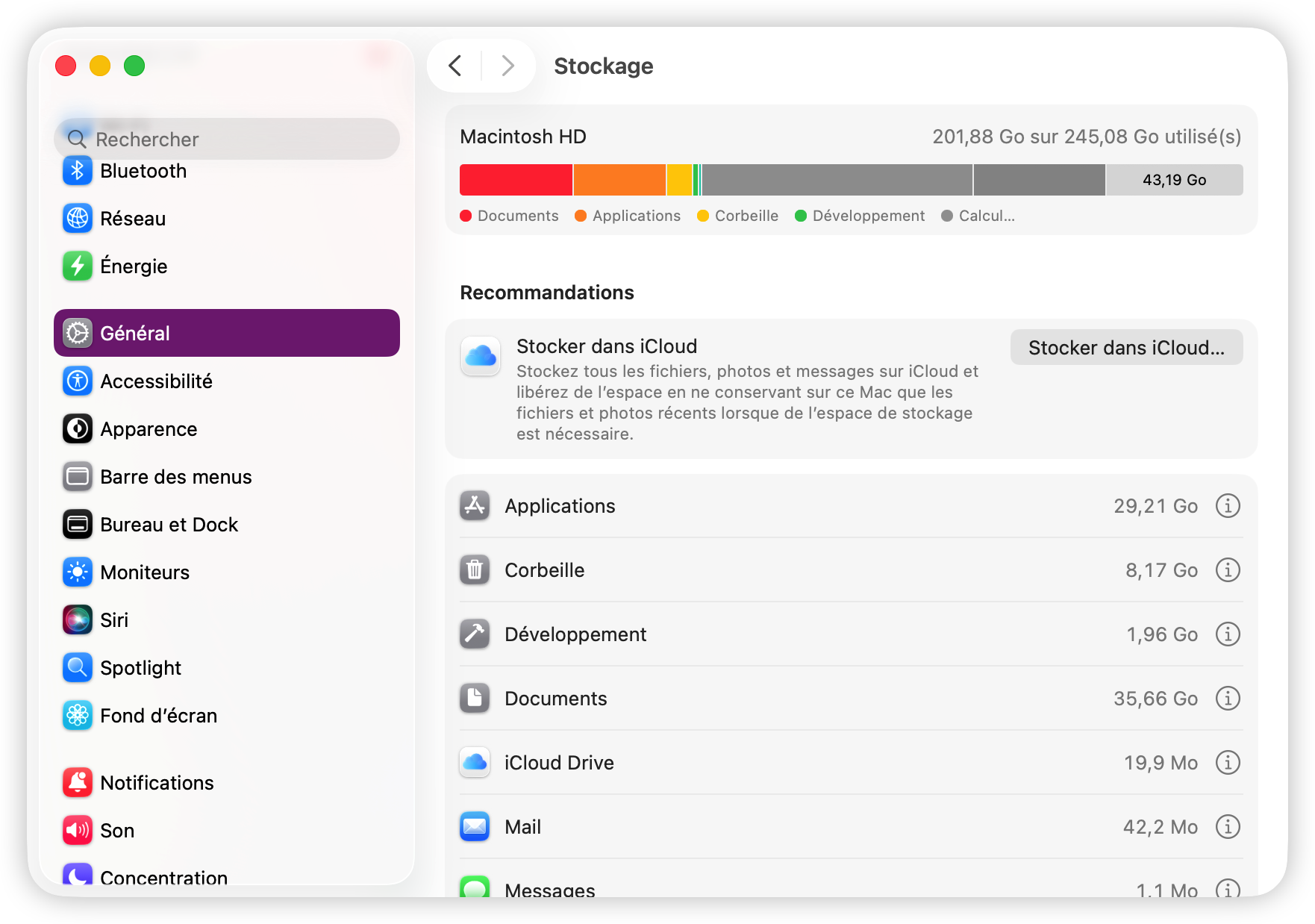Viewport: 1315px width, 924px height.
Task: Show info for Corbeille storage
Action: pos(1228,570)
